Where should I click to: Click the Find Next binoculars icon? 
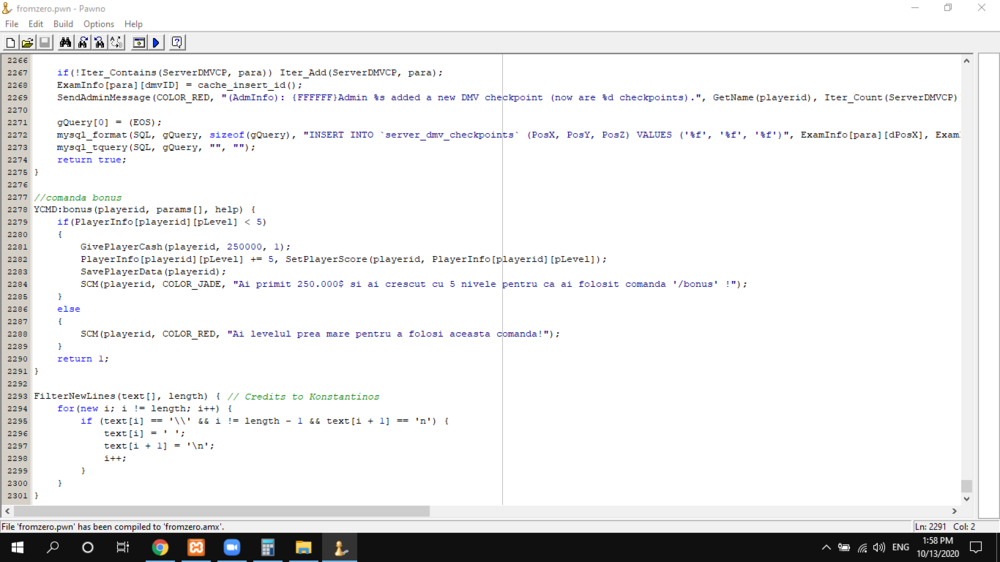(82, 43)
